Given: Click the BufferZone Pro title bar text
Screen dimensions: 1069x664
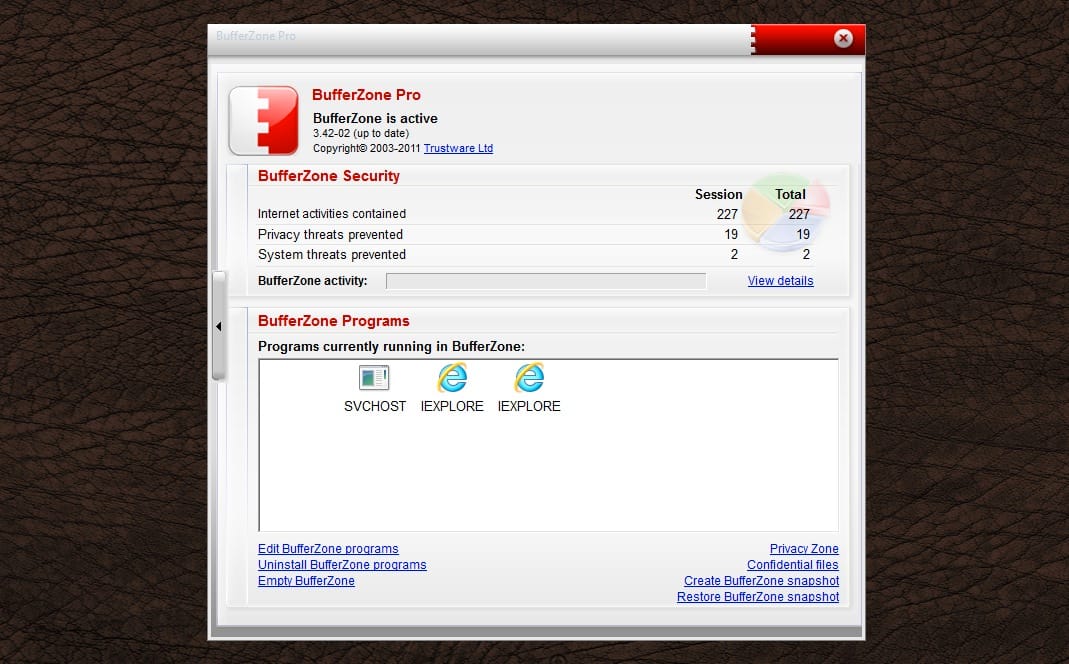Looking at the screenshot, I should (x=256, y=35).
